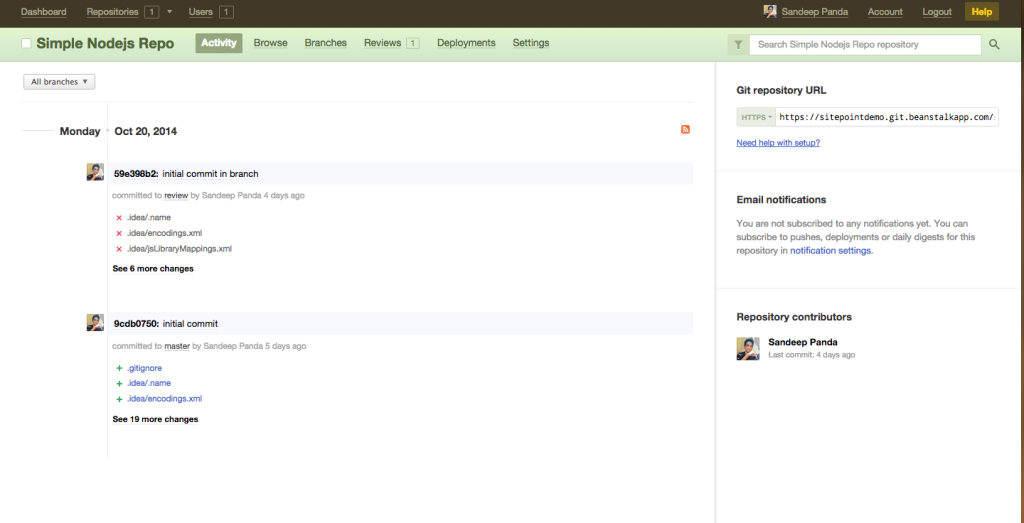Screen dimensions: 1024x523
Task: Click avatar beside commit 9cdb0750
Action: tap(95, 322)
